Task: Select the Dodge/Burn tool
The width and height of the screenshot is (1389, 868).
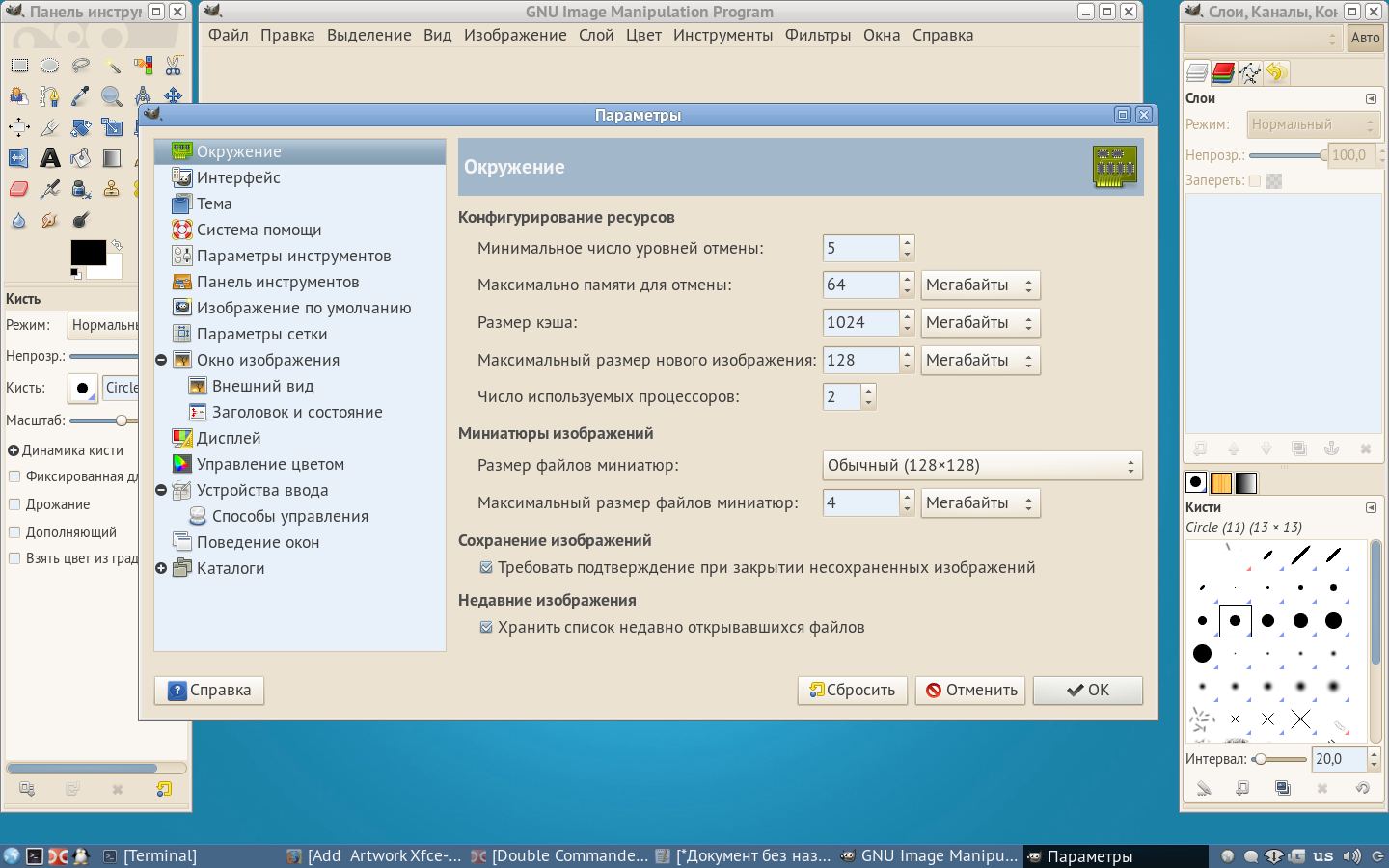Action: coord(81,220)
